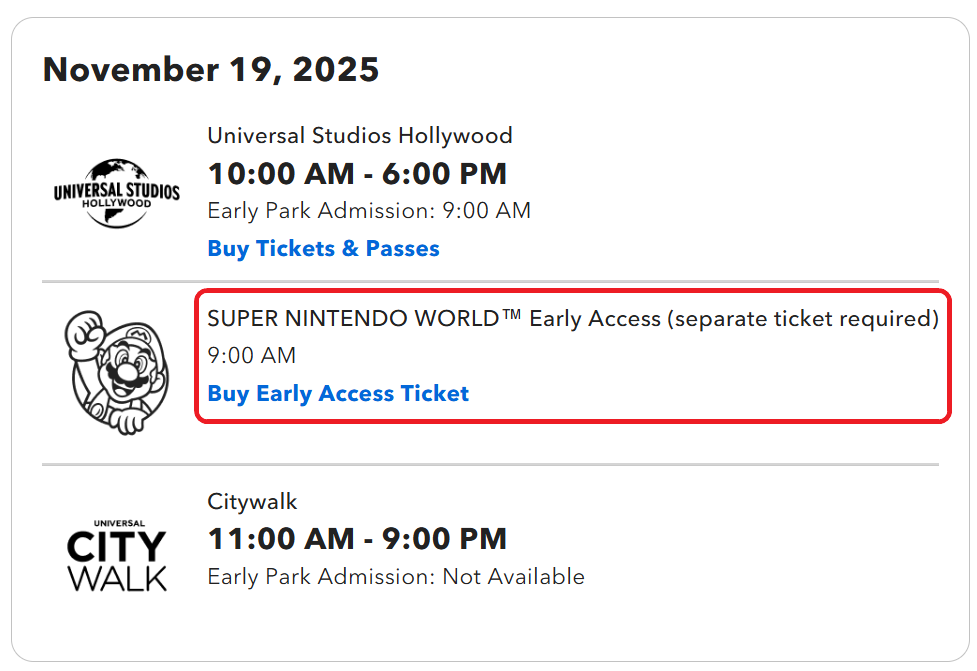Click Mario's raised fist in the icon
The image size is (977, 671).
(85, 334)
